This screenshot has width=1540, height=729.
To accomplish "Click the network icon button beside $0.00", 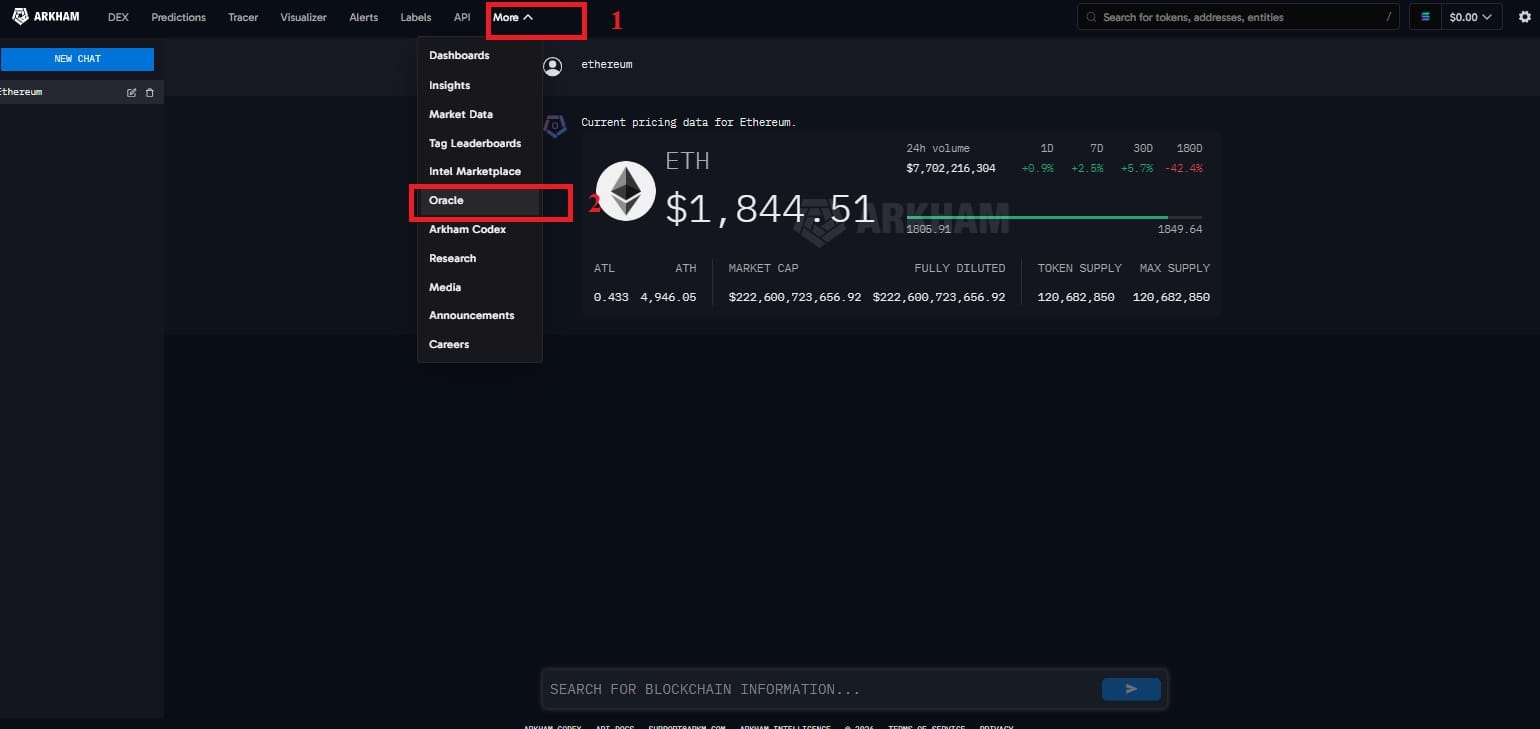I will coord(1425,17).
